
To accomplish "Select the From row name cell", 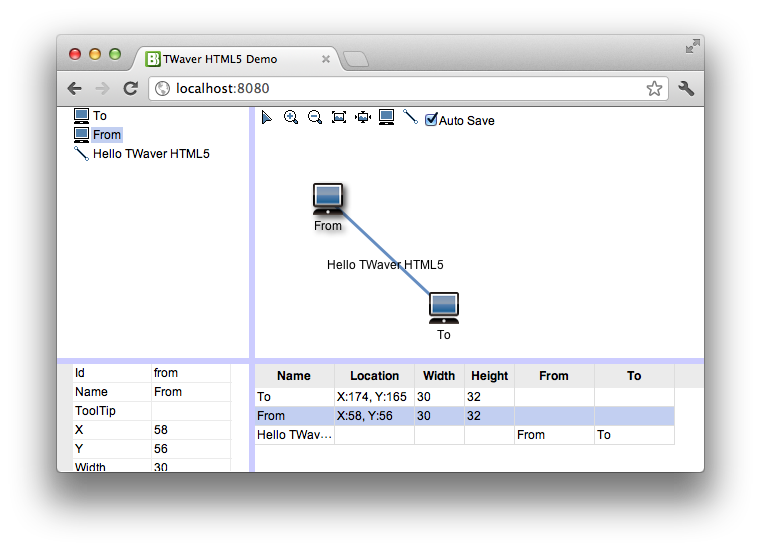I will [294, 416].
